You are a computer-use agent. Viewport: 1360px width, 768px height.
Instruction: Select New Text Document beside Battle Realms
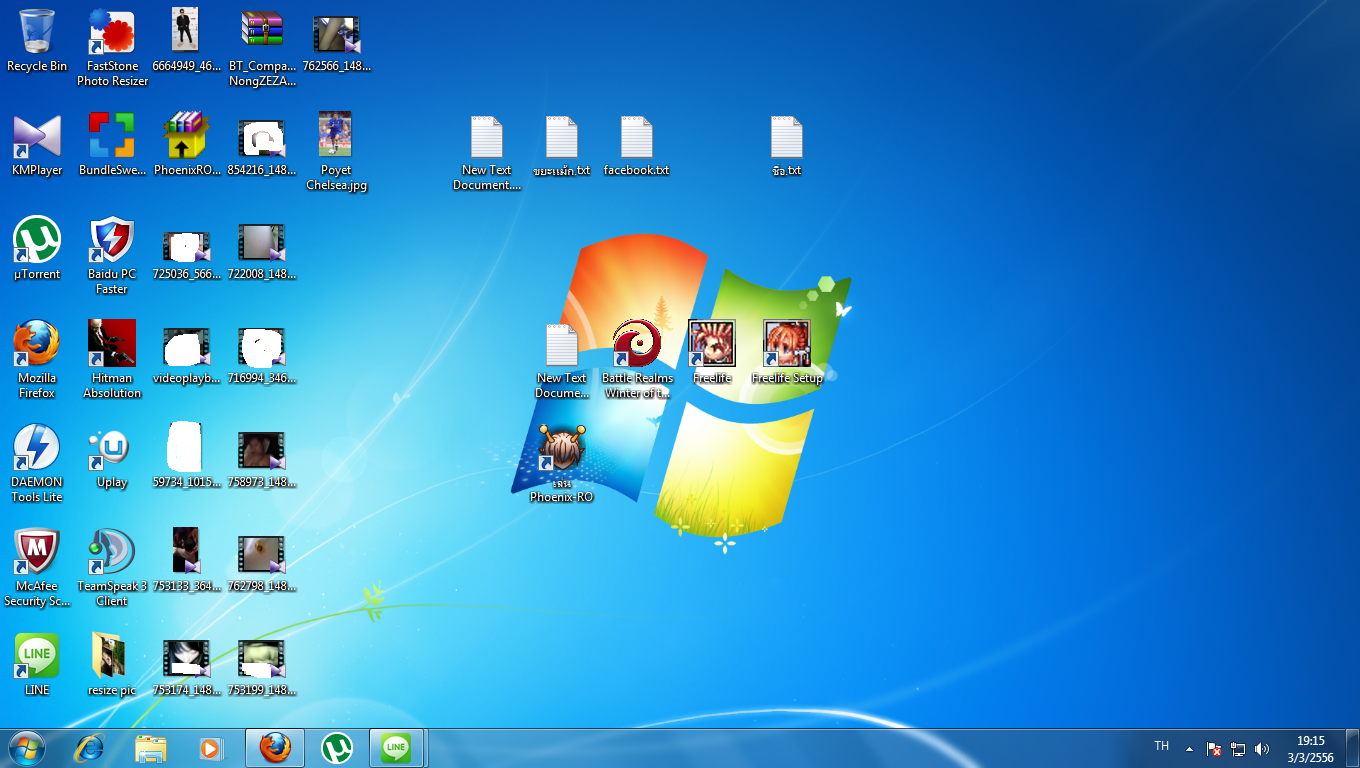pyautogui.click(x=562, y=360)
